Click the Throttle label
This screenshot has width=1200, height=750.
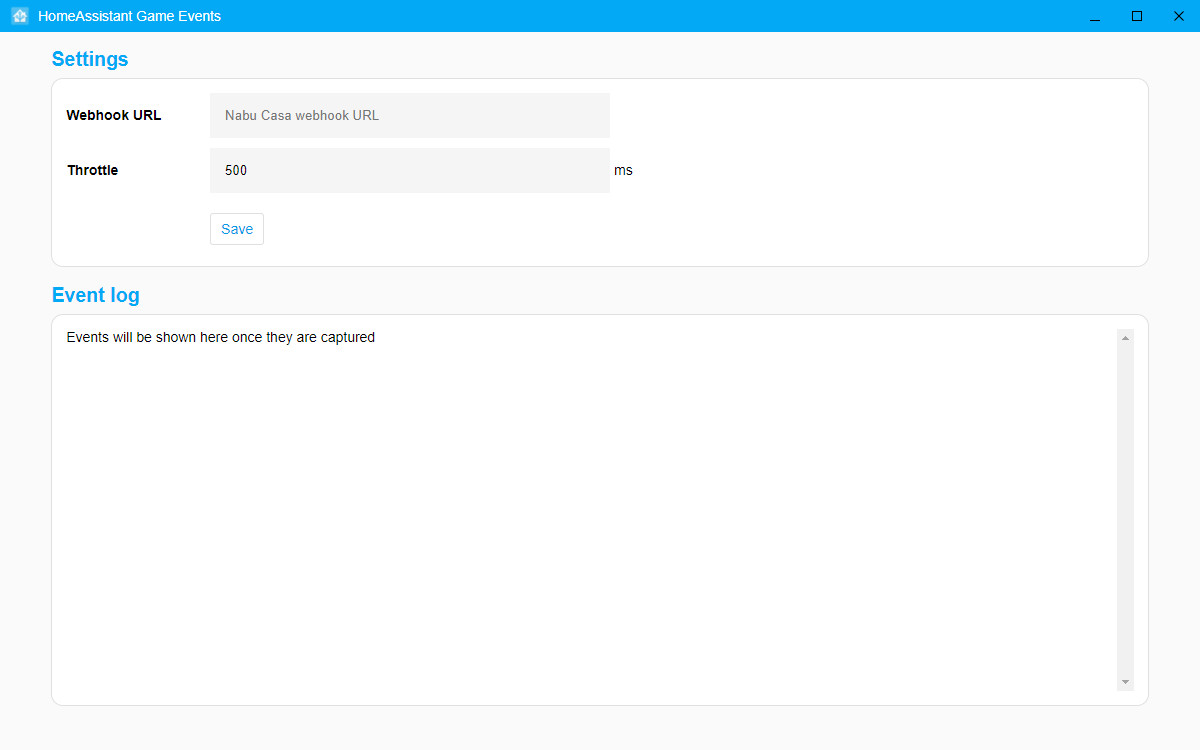pyautogui.click(x=93, y=170)
